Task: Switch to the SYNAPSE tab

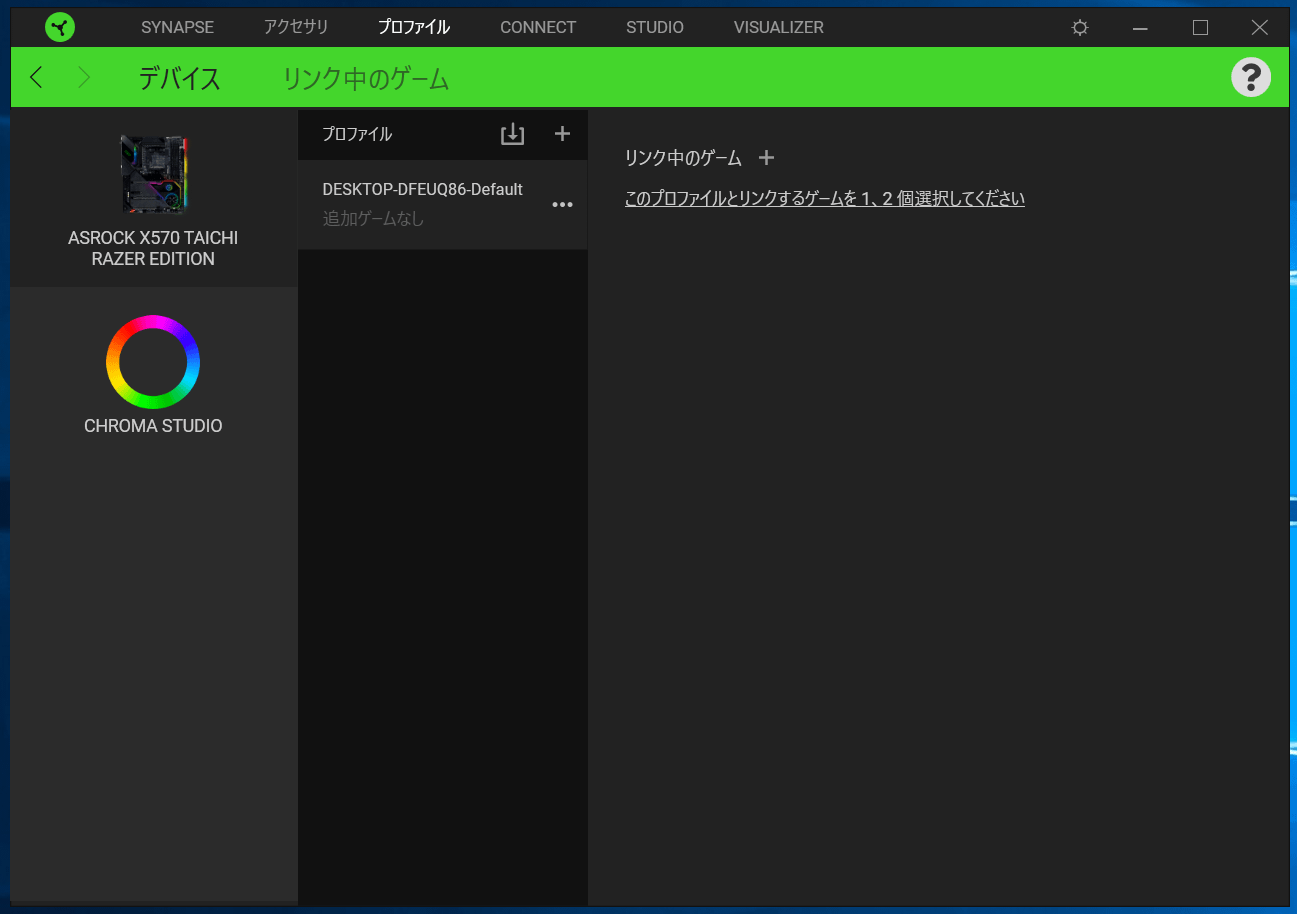Action: coord(177,27)
